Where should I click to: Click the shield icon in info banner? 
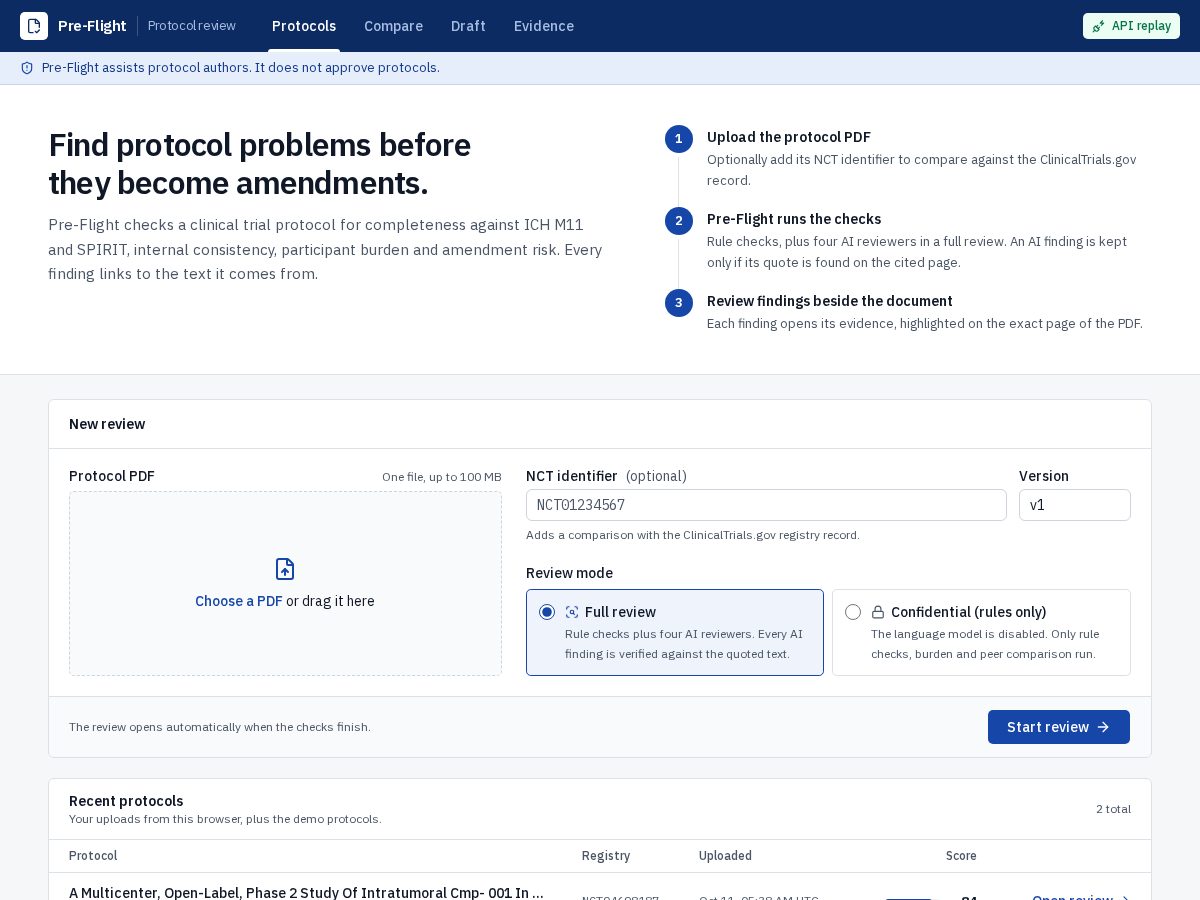pyautogui.click(x=27, y=68)
